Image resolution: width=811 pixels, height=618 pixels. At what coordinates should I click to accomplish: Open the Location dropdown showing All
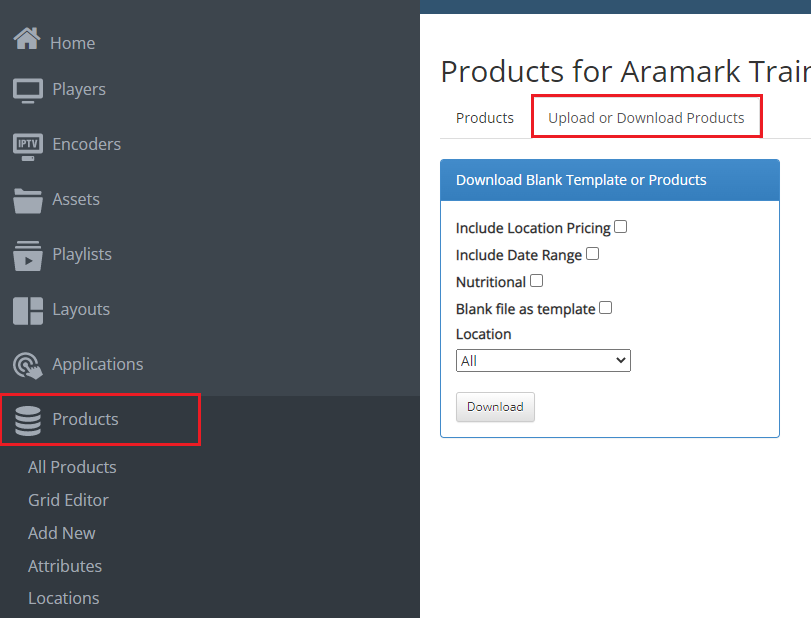coord(543,361)
